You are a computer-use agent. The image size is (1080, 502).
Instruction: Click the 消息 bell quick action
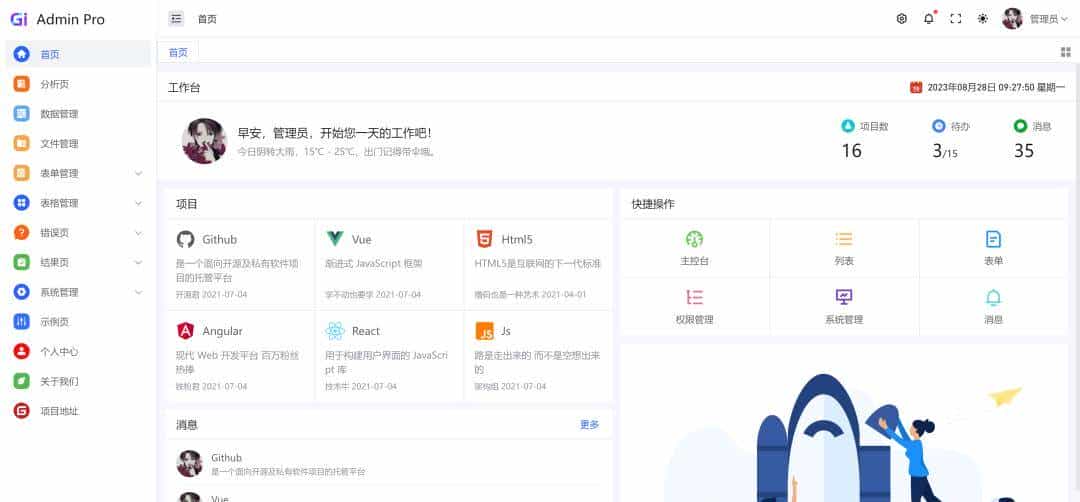click(993, 307)
